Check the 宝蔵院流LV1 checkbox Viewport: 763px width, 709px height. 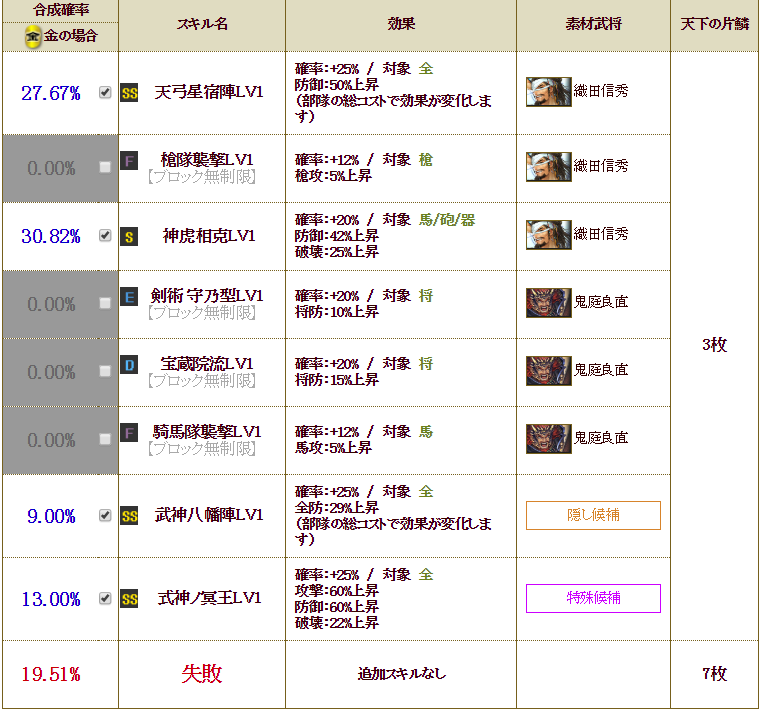tap(105, 371)
